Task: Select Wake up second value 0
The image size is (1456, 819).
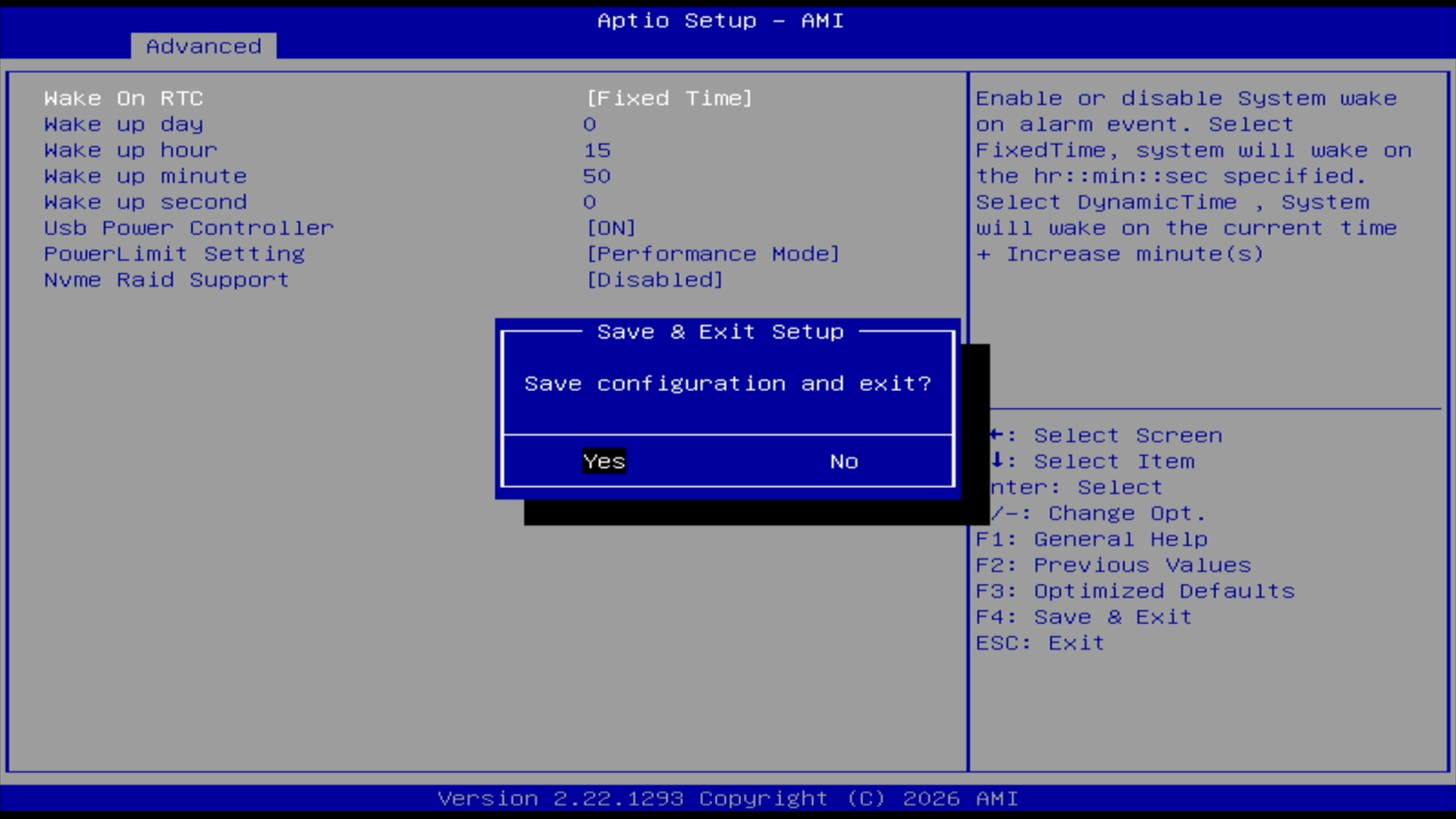Action: pos(589,202)
